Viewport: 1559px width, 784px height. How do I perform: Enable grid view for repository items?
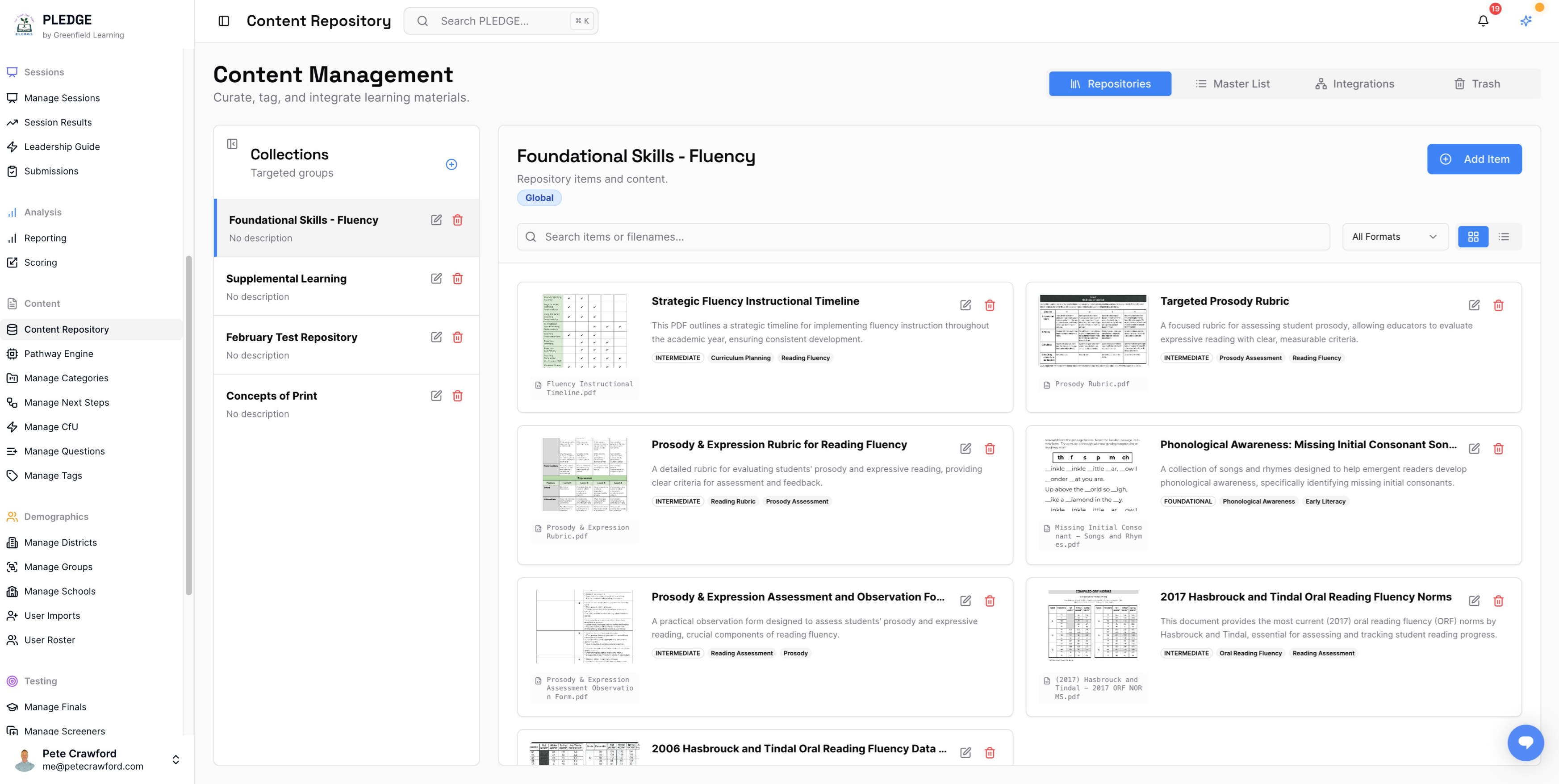(1473, 237)
